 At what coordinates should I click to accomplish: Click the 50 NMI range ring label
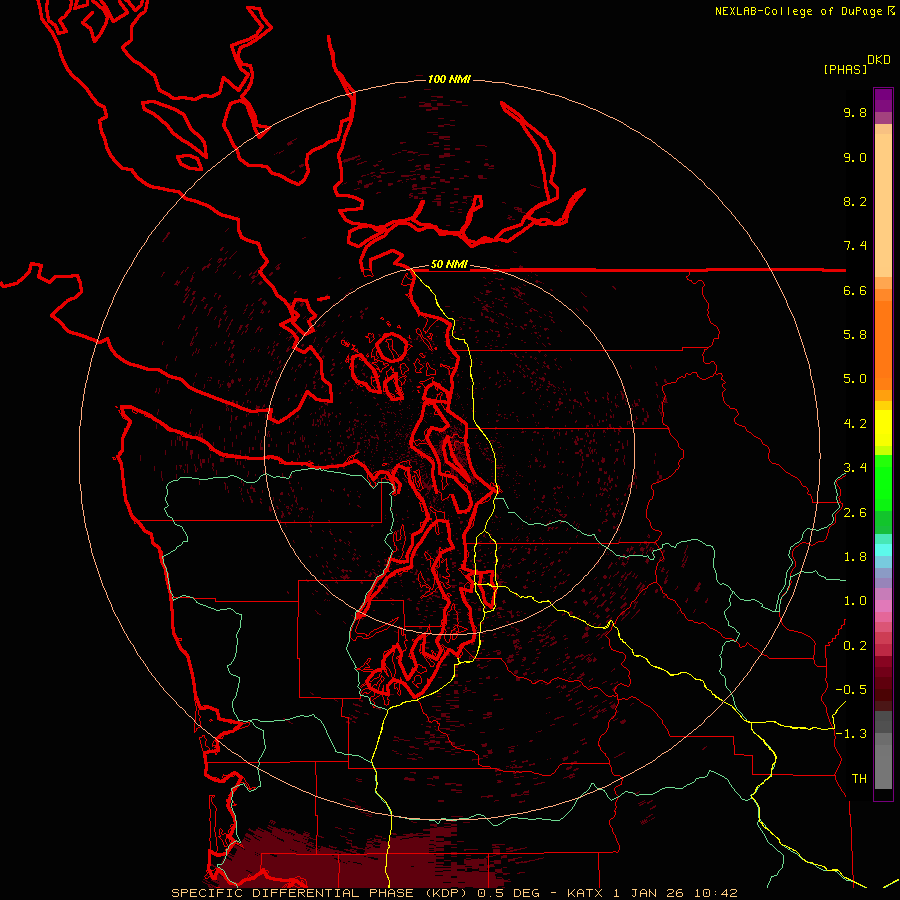point(449,265)
